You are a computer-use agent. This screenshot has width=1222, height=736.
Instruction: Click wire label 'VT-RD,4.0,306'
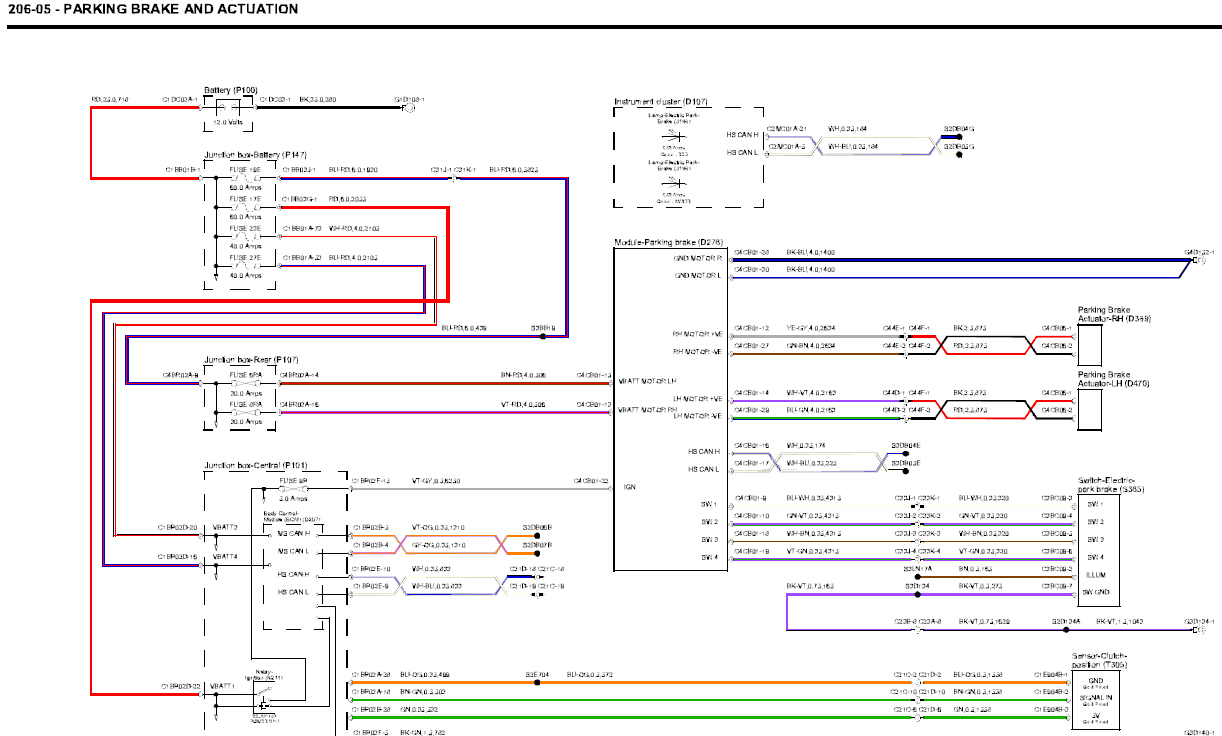coord(524,404)
